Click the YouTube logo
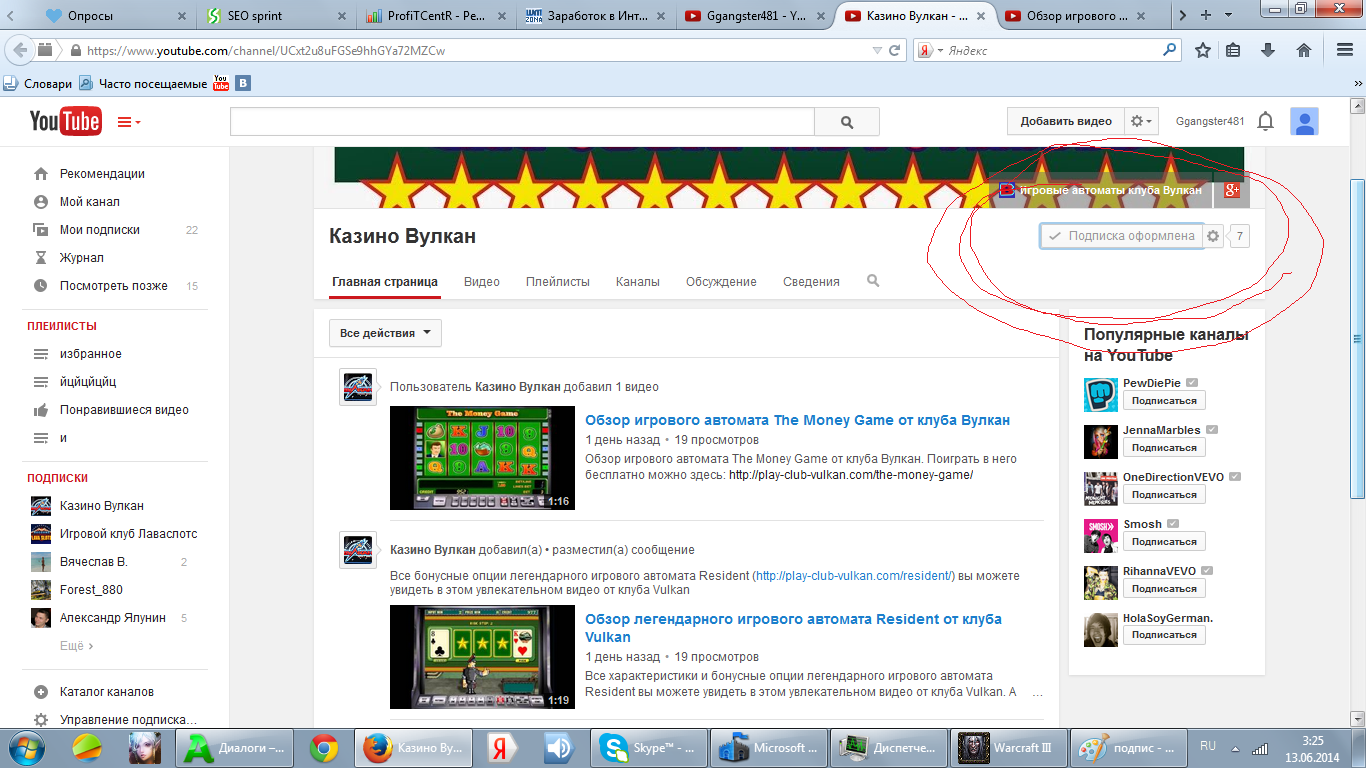The height and width of the screenshot is (768, 1366). tap(65, 121)
